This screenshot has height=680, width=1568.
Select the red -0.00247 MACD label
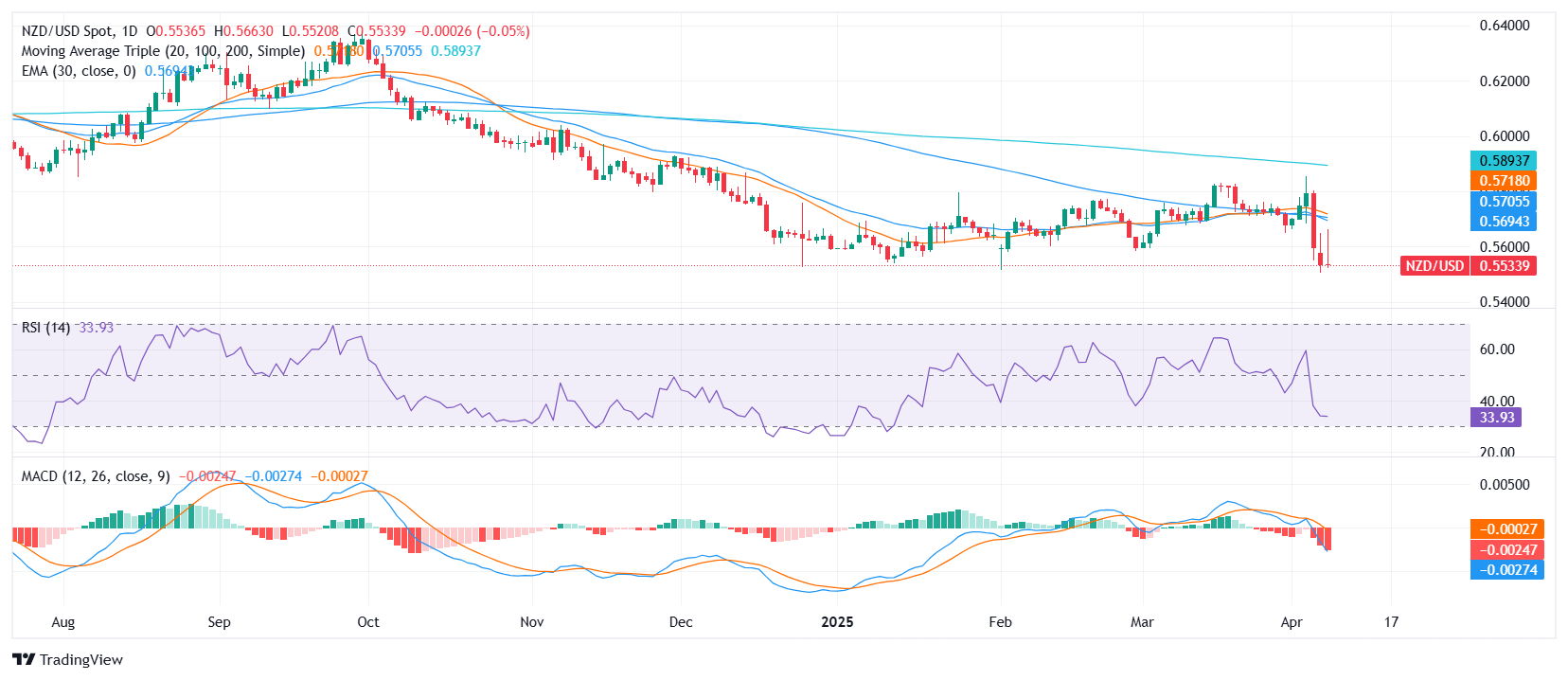click(x=1506, y=550)
